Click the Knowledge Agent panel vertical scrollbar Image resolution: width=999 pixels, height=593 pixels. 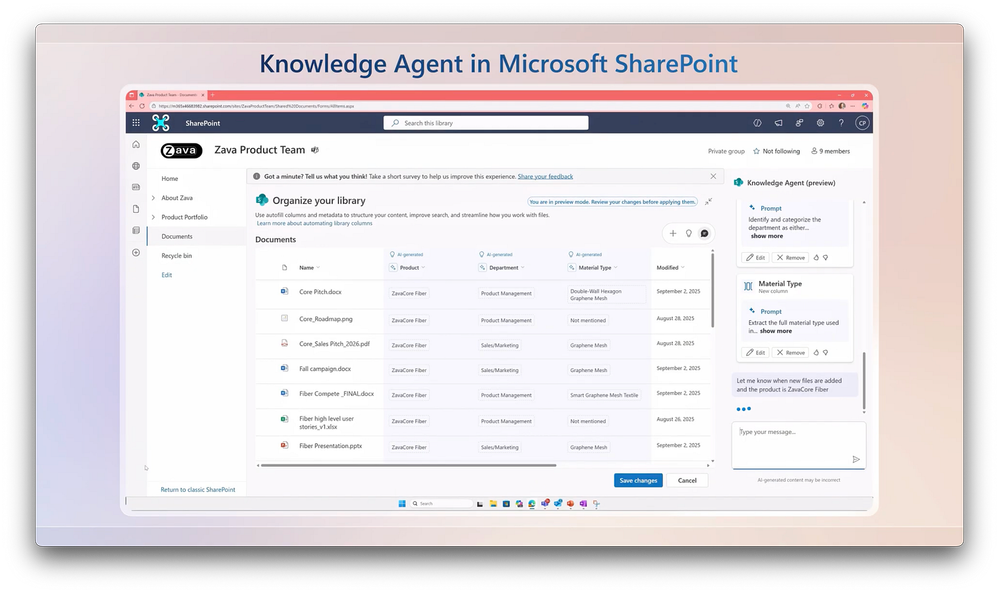(864, 380)
